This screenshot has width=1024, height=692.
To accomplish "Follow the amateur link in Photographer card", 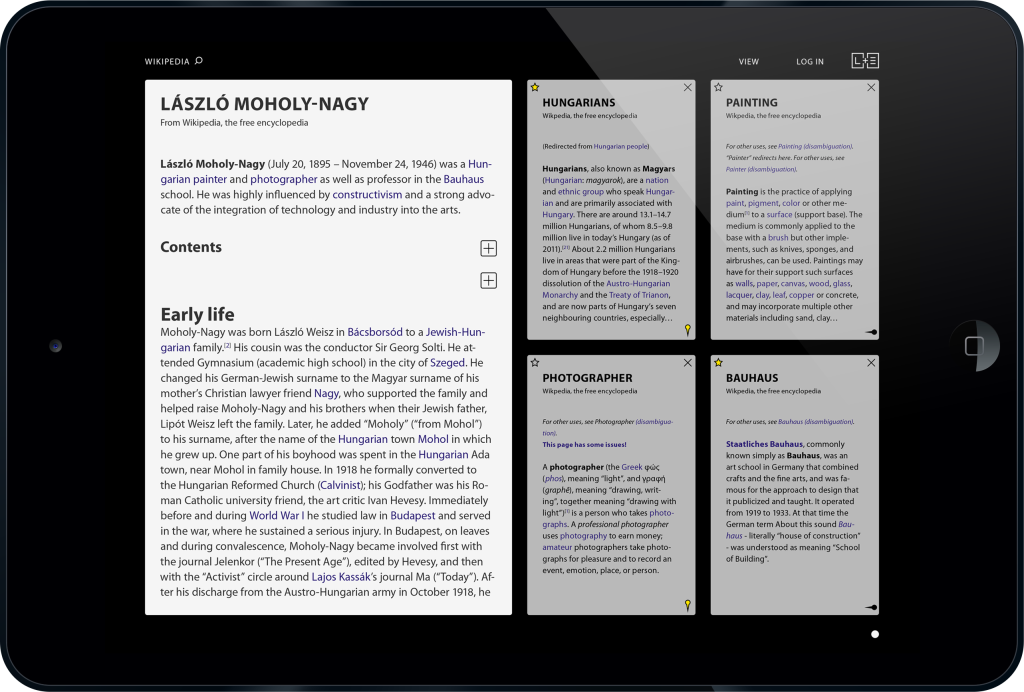I will pos(556,548).
